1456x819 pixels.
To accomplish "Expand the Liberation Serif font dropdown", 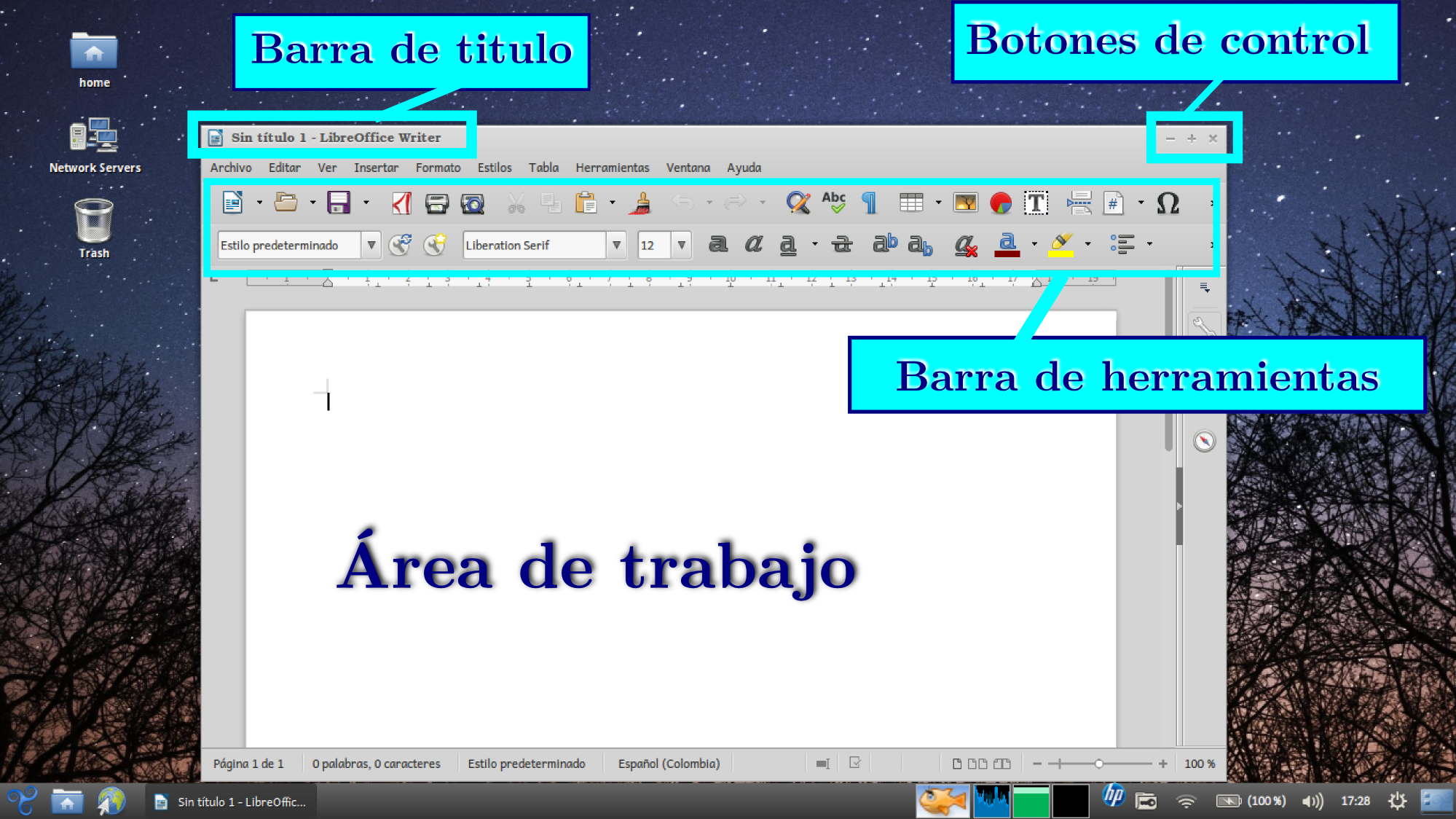I will 616,245.
